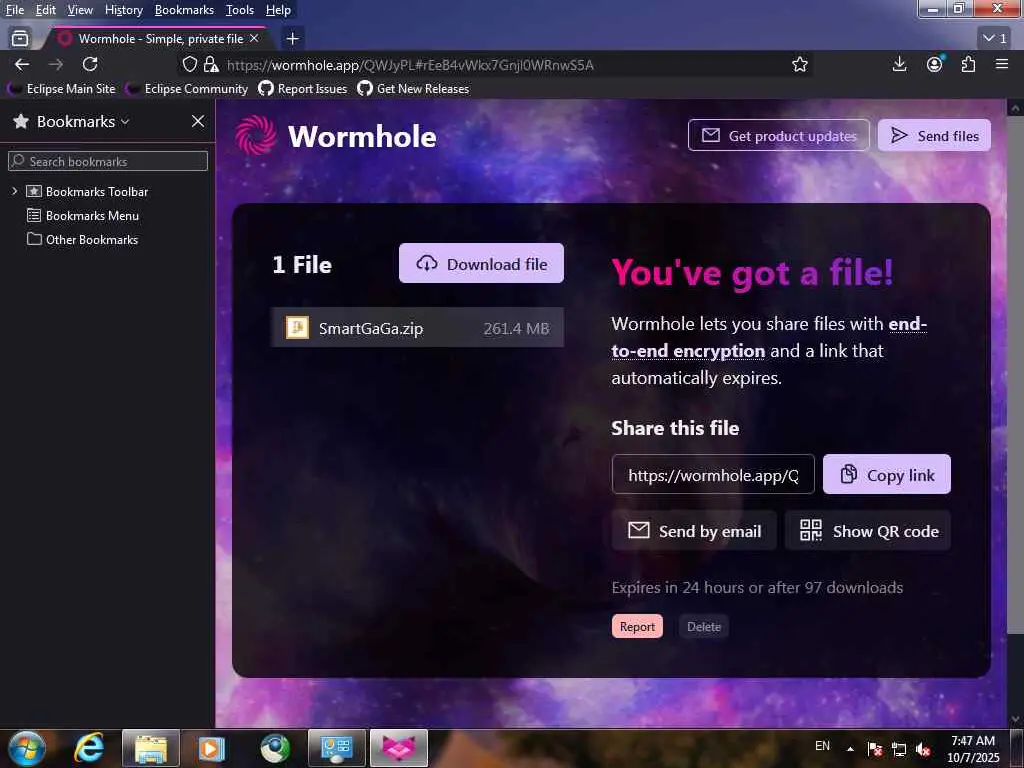Click the Control Panel taskbar icon
Image resolution: width=1024 pixels, height=768 pixels.
337,748
